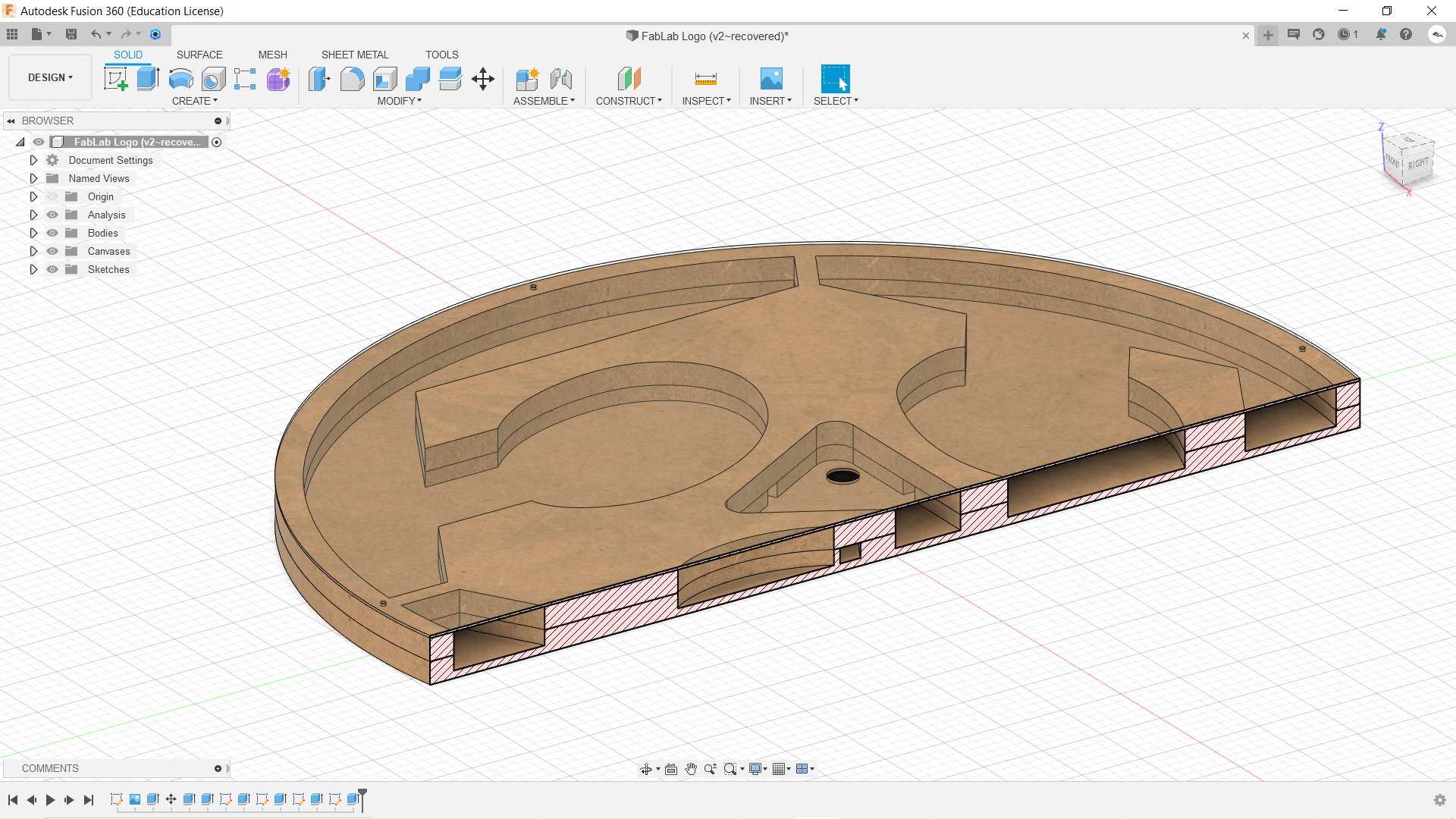Select the Create Sketch tool
The height and width of the screenshot is (819, 1456).
point(115,78)
